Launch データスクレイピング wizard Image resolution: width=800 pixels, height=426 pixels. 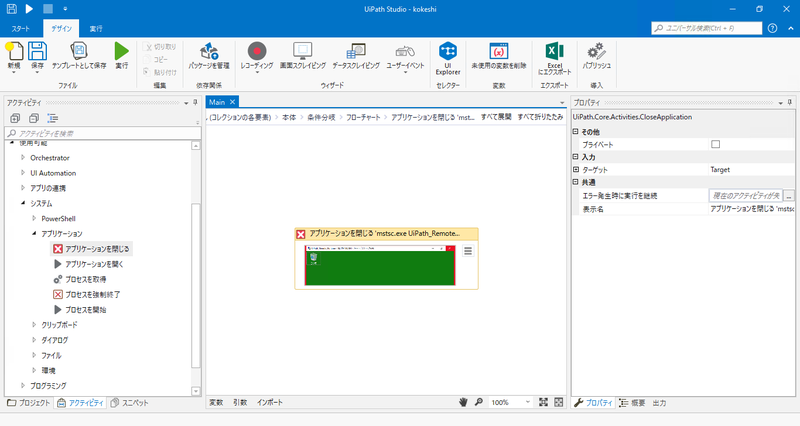click(356, 56)
